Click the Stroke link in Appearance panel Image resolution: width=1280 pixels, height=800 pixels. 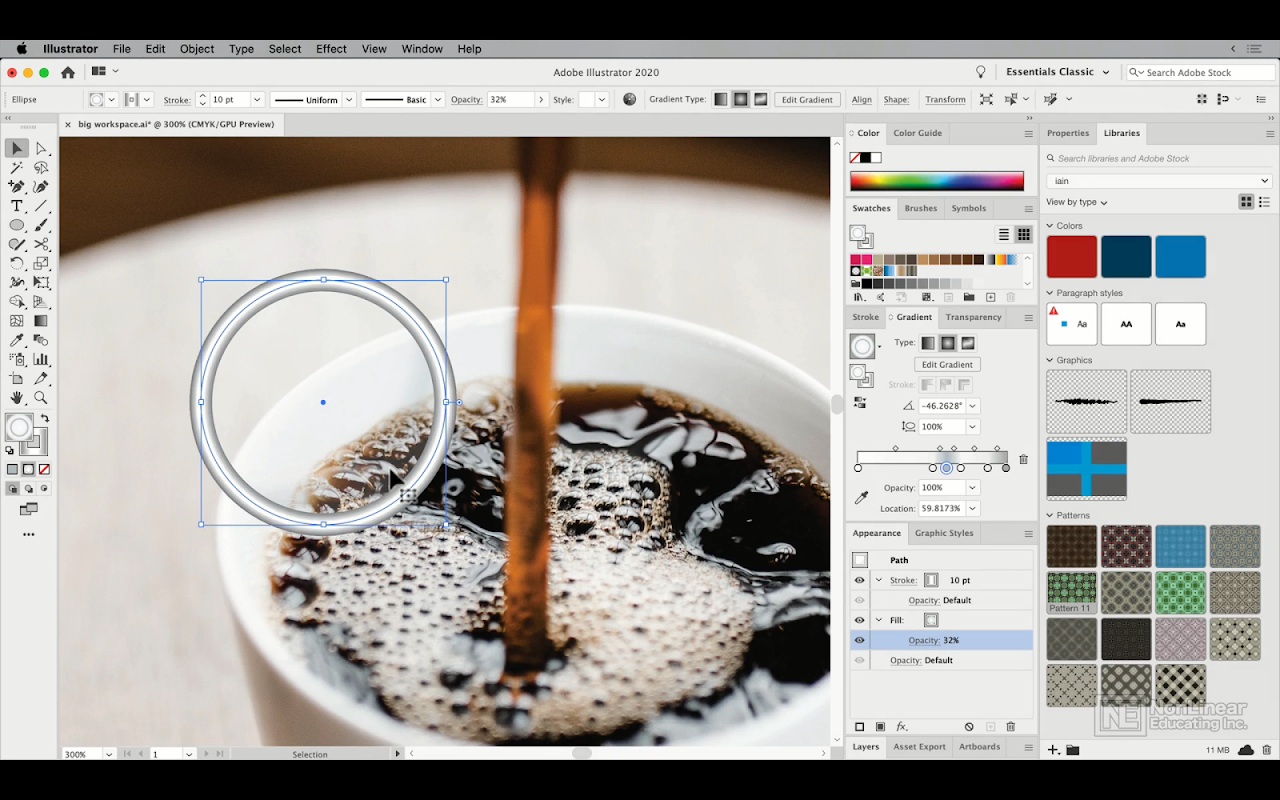(x=903, y=580)
